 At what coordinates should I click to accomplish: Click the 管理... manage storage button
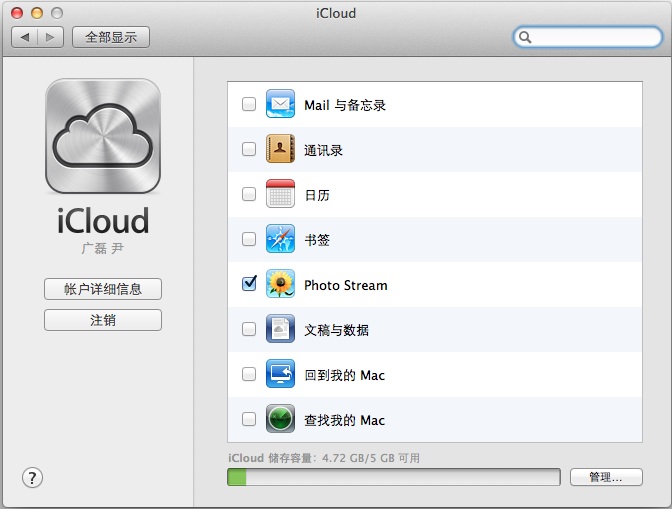coord(606,477)
